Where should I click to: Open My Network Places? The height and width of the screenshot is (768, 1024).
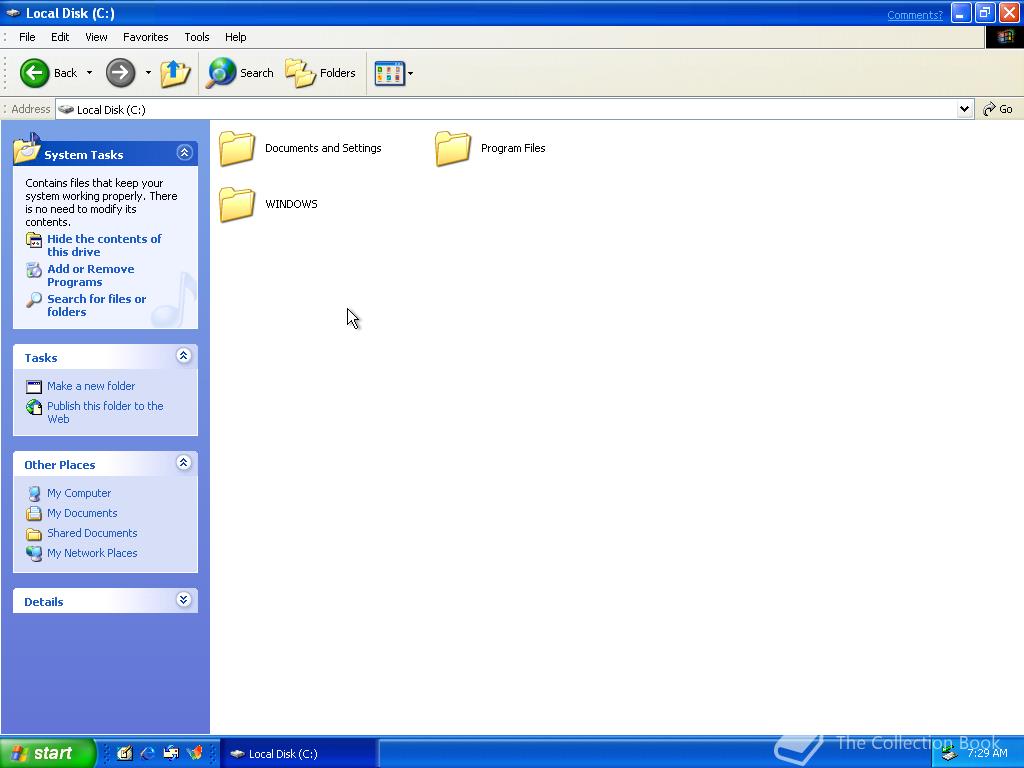coord(82,553)
